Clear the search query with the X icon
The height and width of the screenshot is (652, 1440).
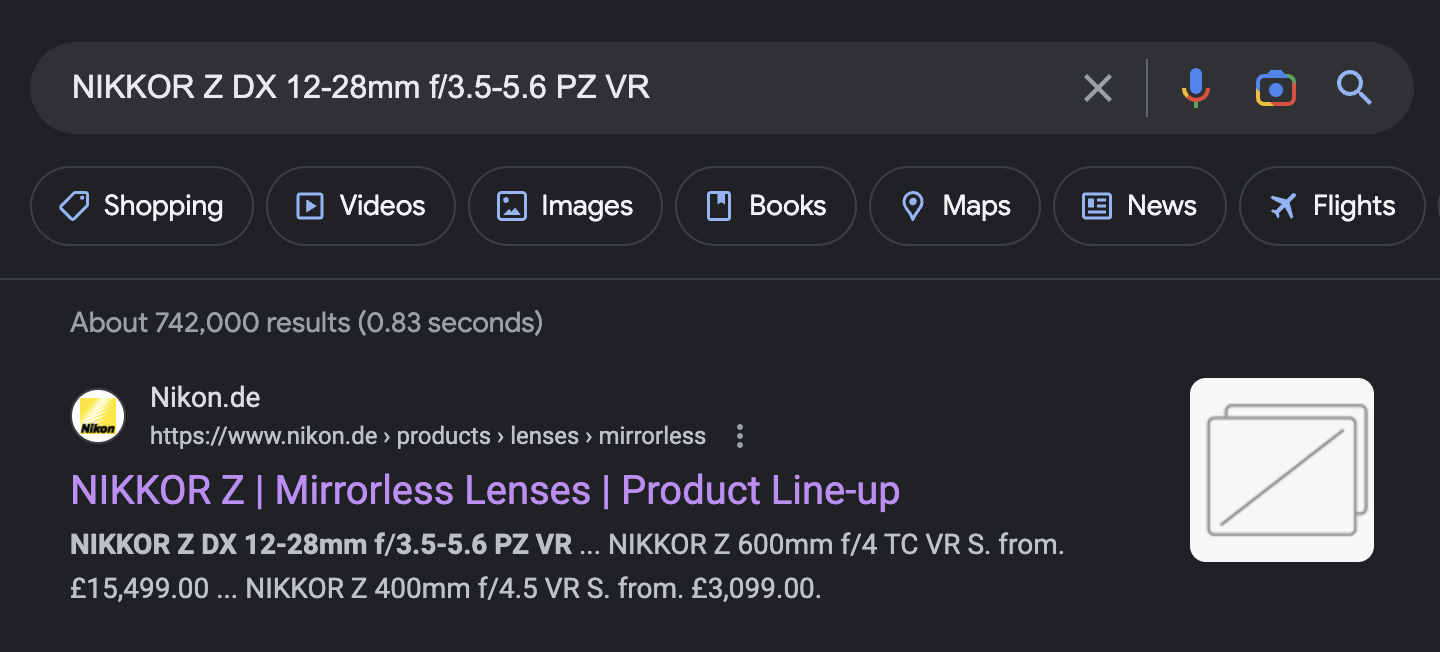pyautogui.click(x=1097, y=88)
